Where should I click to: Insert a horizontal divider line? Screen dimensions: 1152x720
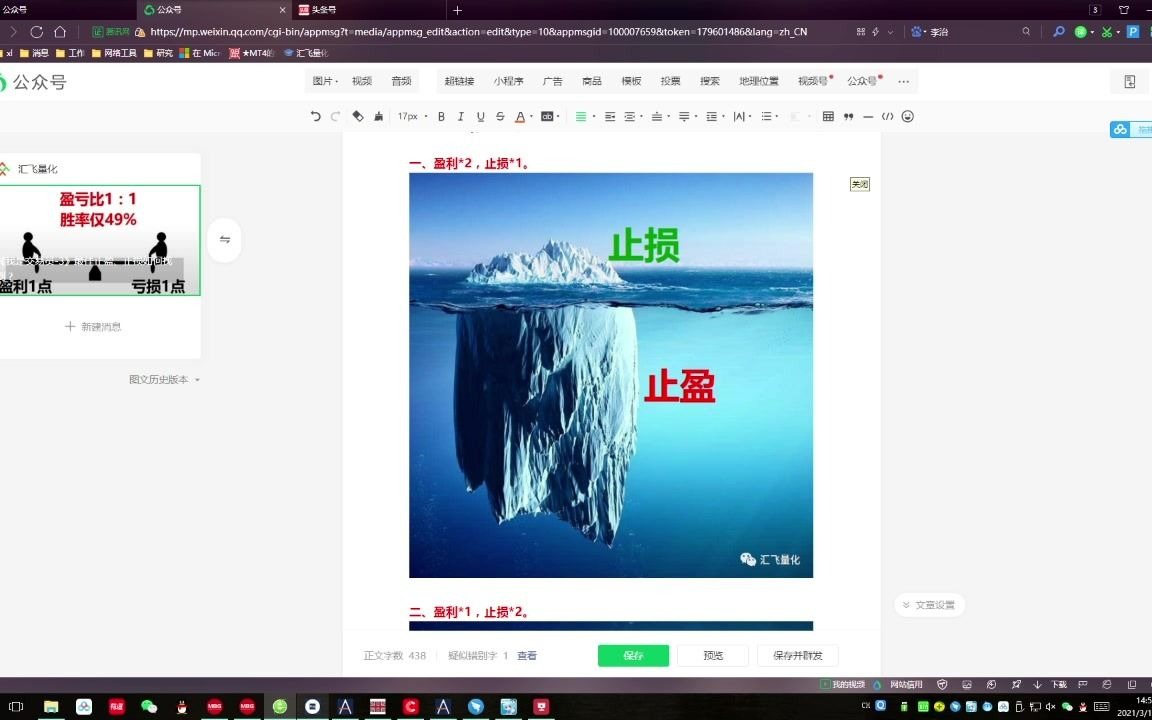coord(867,116)
